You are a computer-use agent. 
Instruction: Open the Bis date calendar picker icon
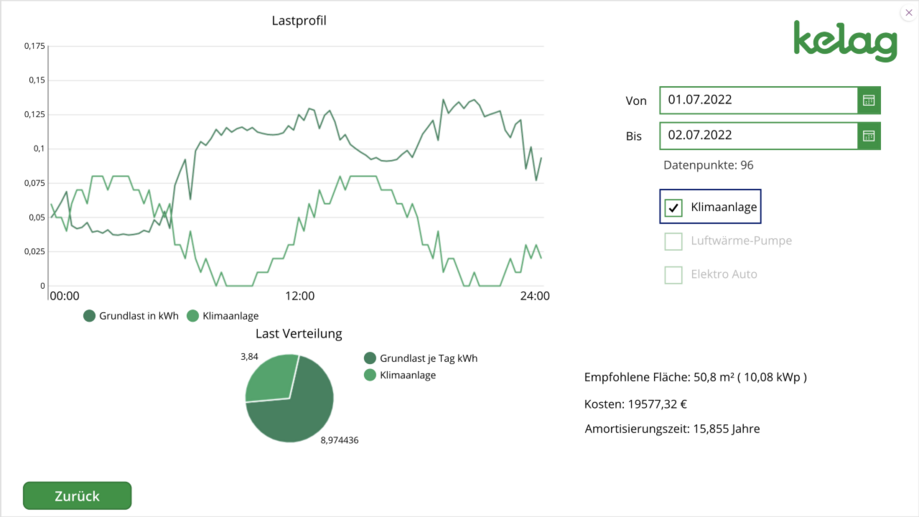tap(868, 135)
